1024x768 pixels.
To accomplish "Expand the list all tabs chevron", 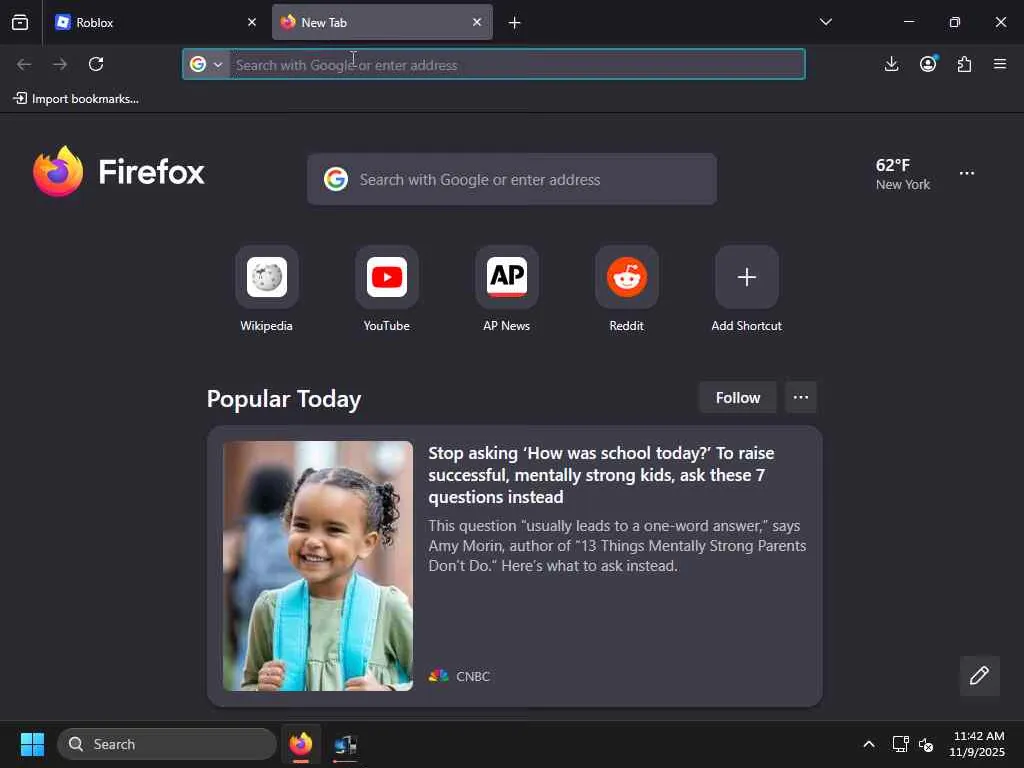I will (x=826, y=22).
